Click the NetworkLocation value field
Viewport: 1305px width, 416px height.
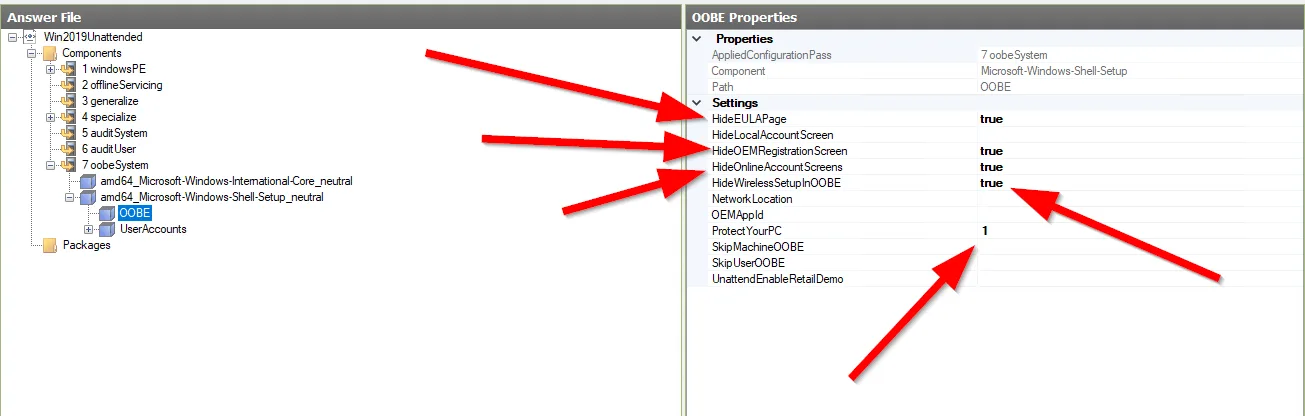(x=1141, y=199)
